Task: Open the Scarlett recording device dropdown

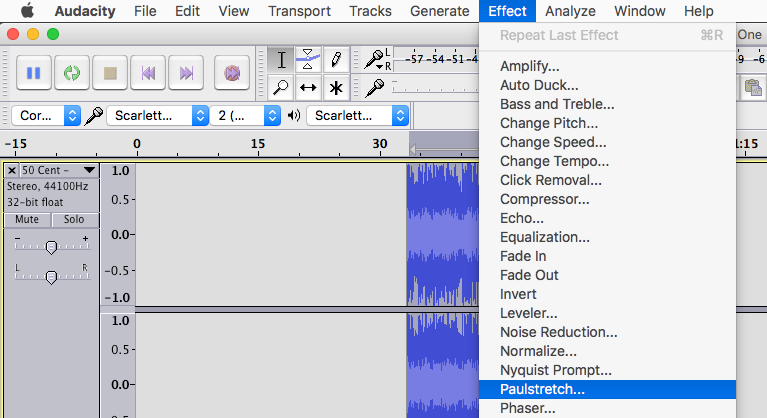Action: coord(158,116)
